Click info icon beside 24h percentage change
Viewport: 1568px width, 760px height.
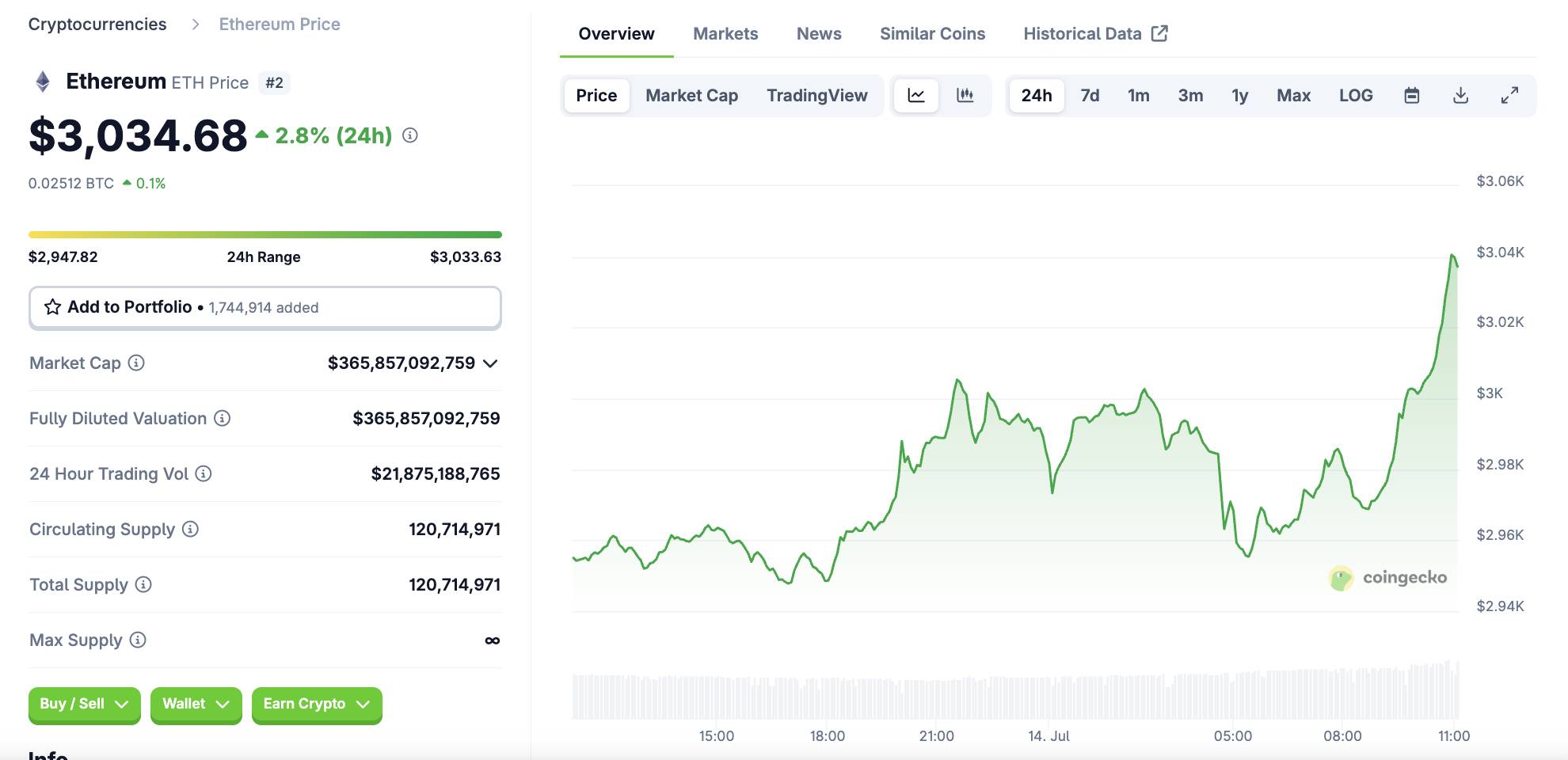coord(409,135)
